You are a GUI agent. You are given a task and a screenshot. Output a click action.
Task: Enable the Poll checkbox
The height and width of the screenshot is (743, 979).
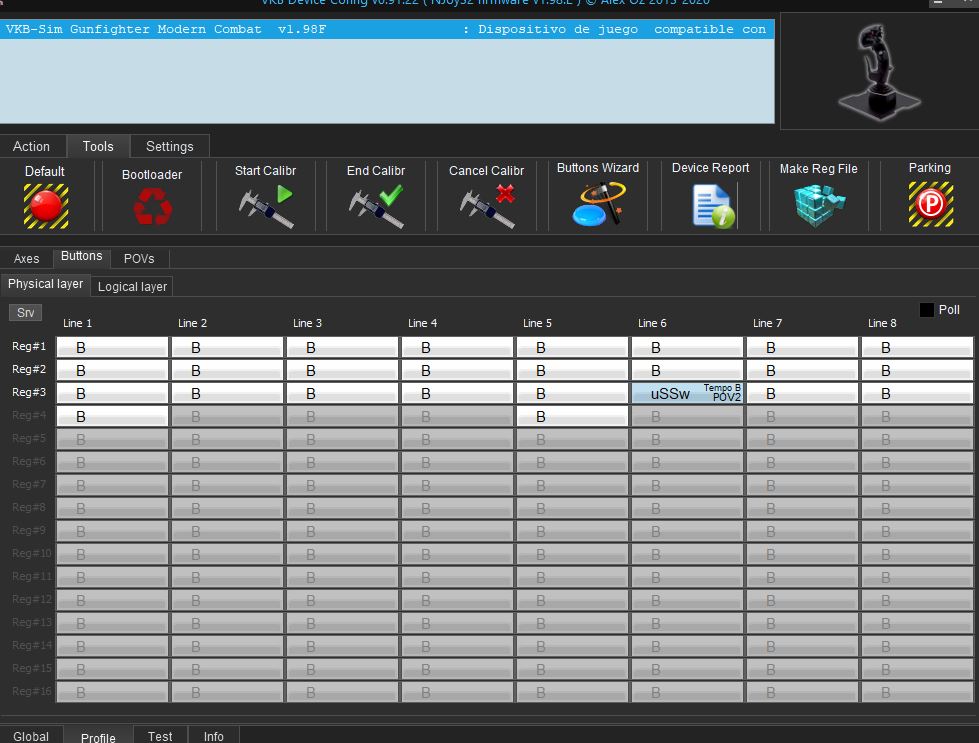(x=927, y=310)
